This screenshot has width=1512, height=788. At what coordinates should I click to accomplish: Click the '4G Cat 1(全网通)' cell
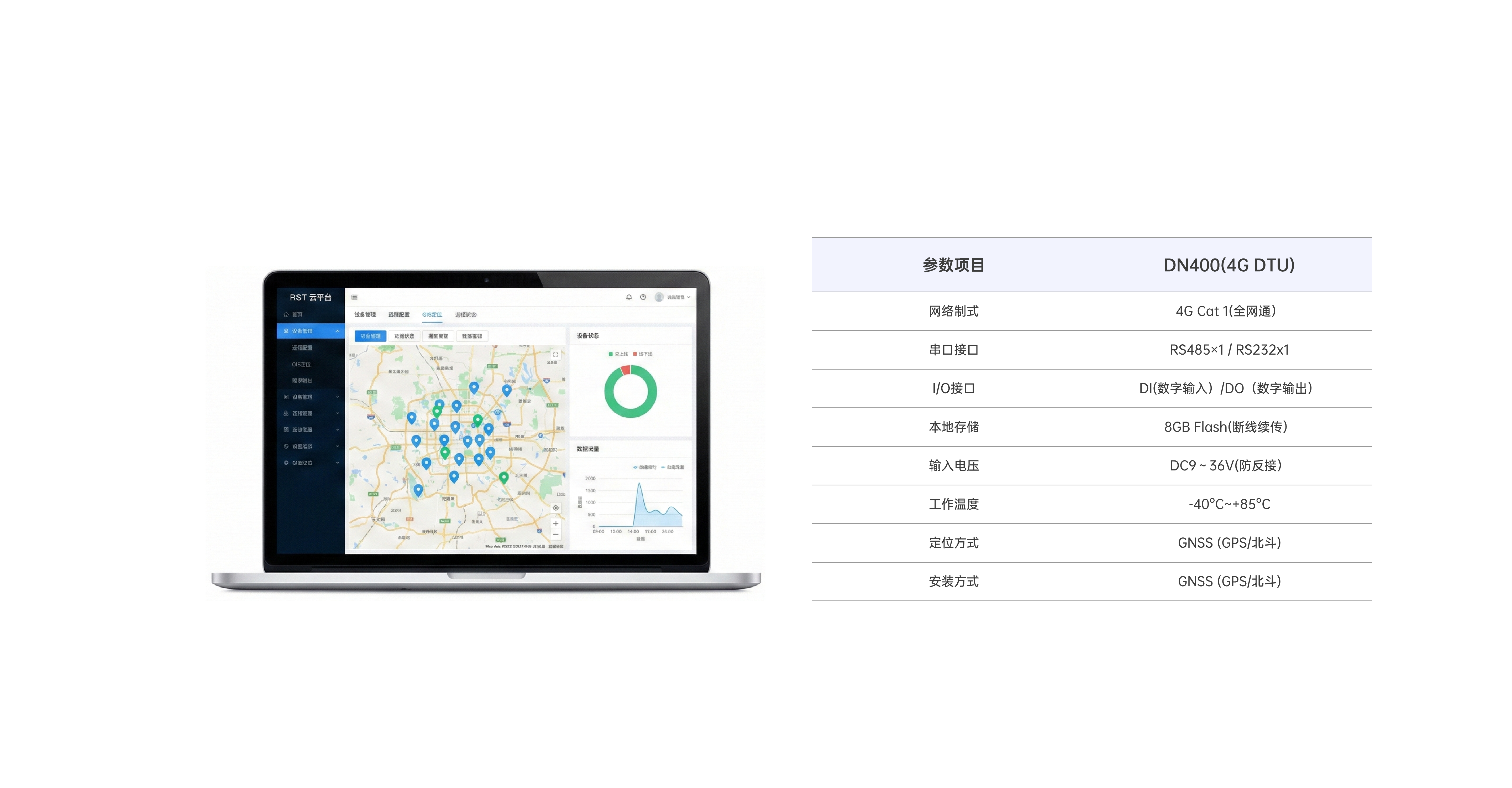pos(1226,311)
